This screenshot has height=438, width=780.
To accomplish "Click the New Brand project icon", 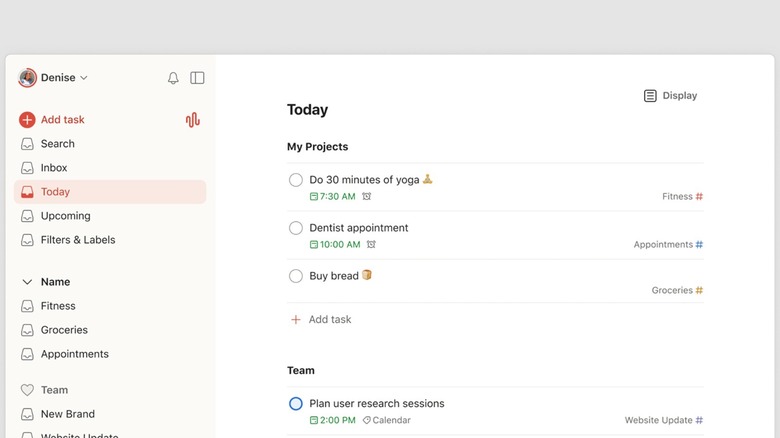I will point(27,414).
